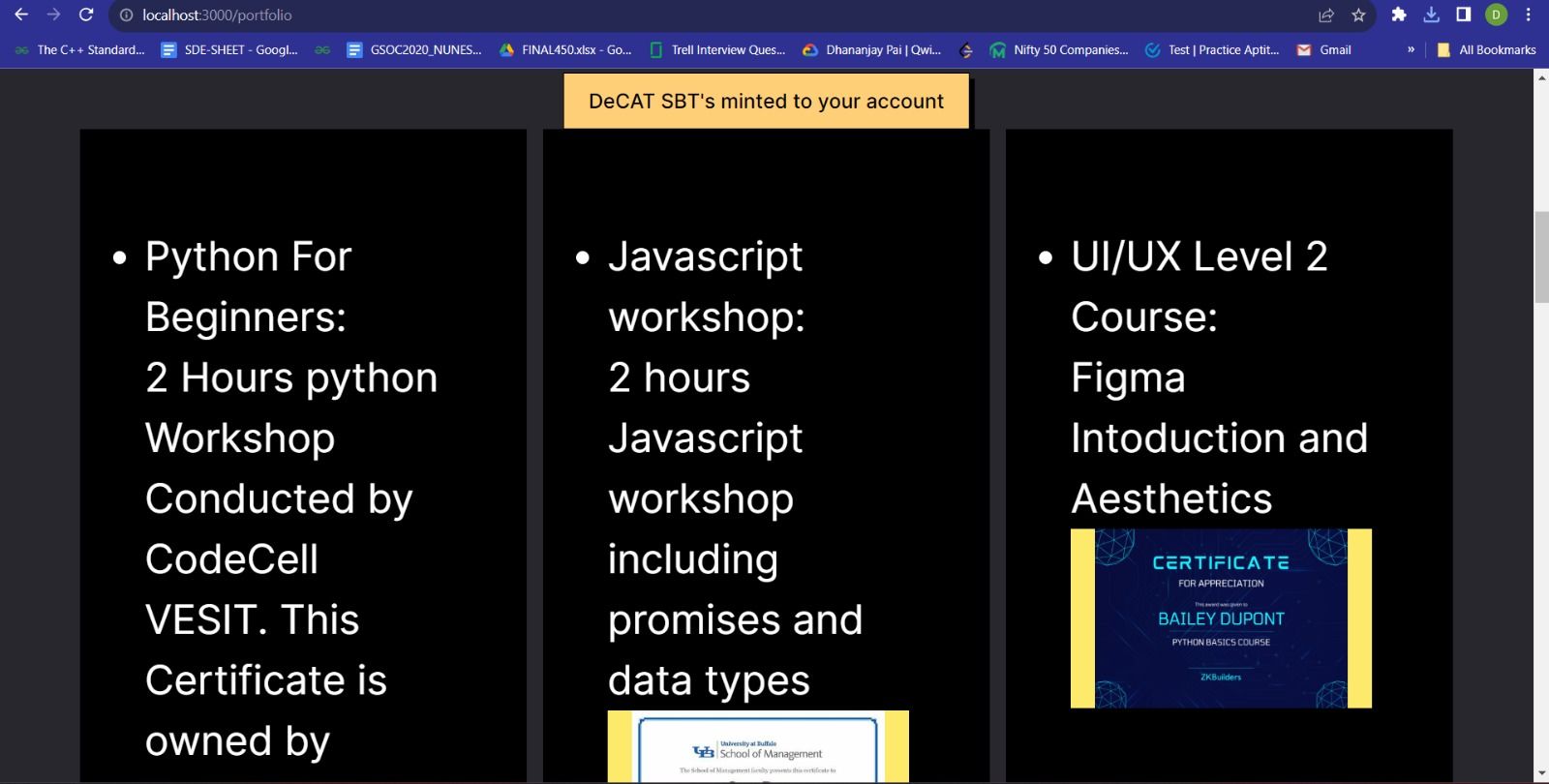This screenshot has width=1549, height=784.
Task: Open the Test Practice Aptitude bookmark
Action: (1212, 49)
